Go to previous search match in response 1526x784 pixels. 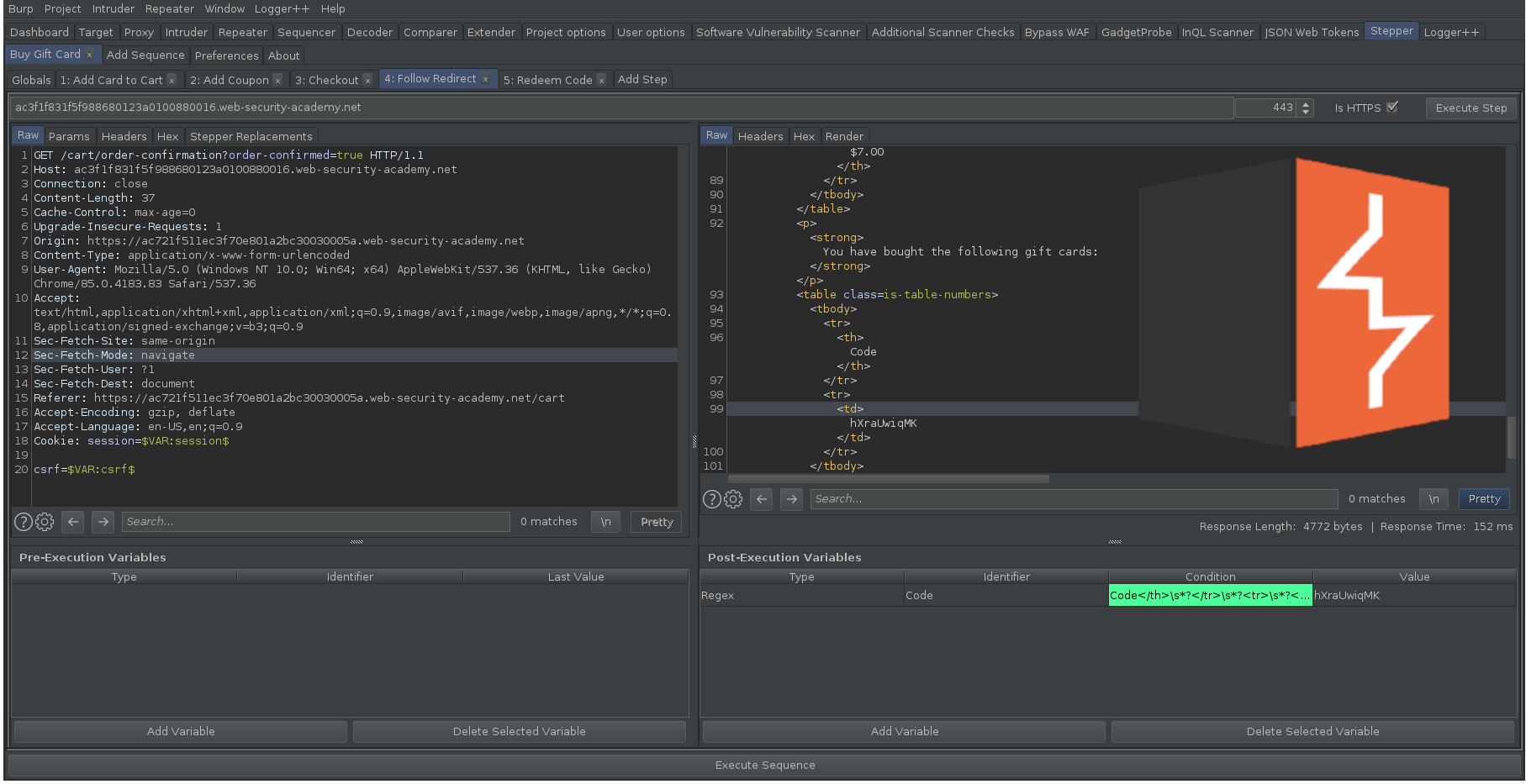761,498
